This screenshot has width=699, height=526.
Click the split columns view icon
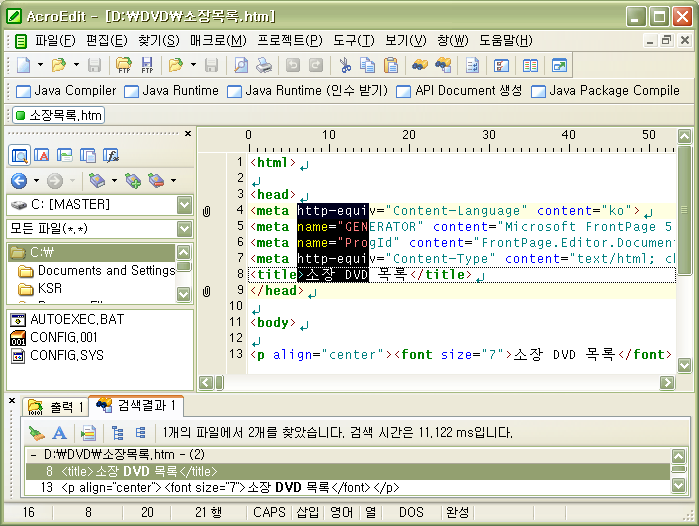point(530,66)
